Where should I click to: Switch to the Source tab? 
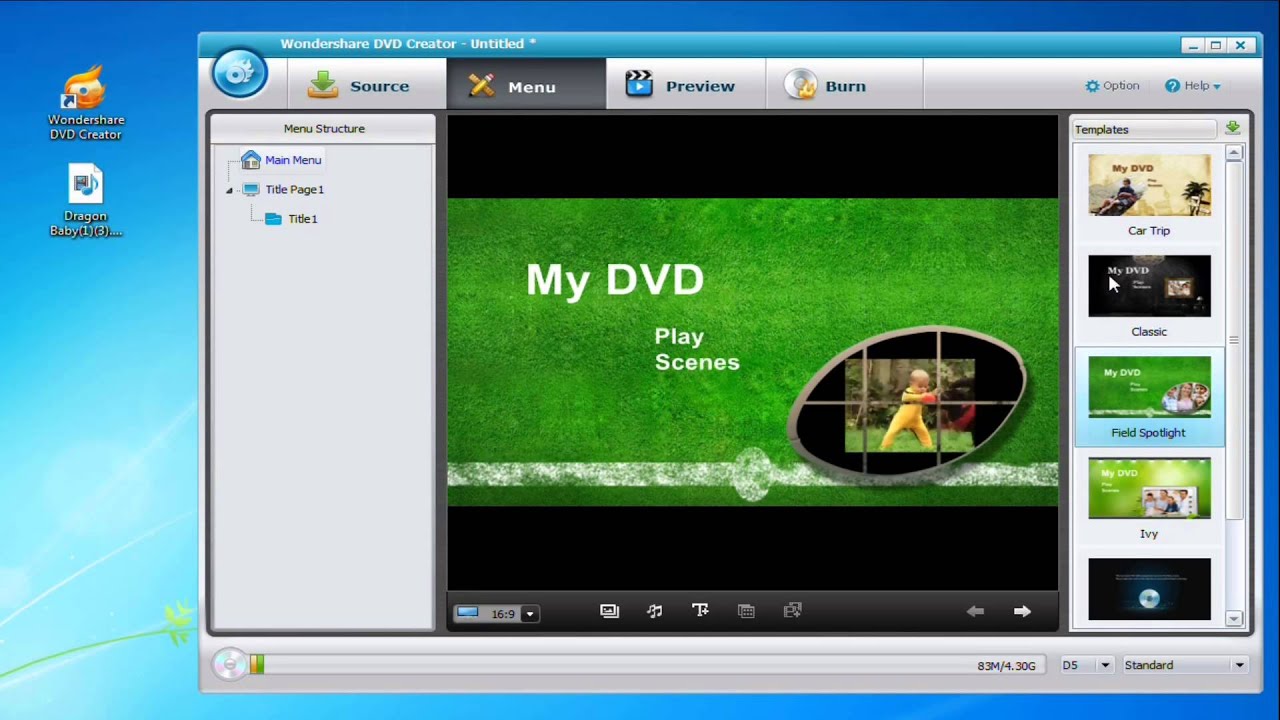[366, 84]
